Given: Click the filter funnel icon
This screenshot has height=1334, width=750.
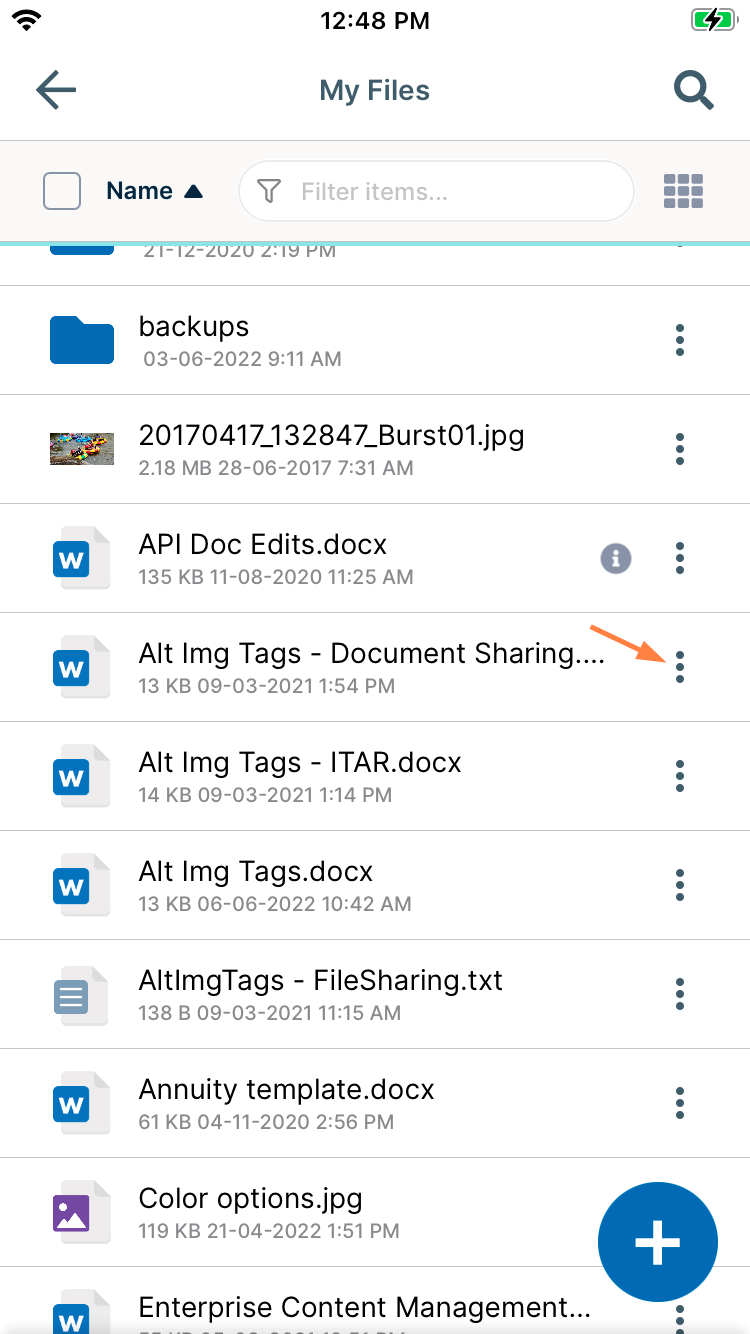Looking at the screenshot, I should pyautogui.click(x=269, y=191).
